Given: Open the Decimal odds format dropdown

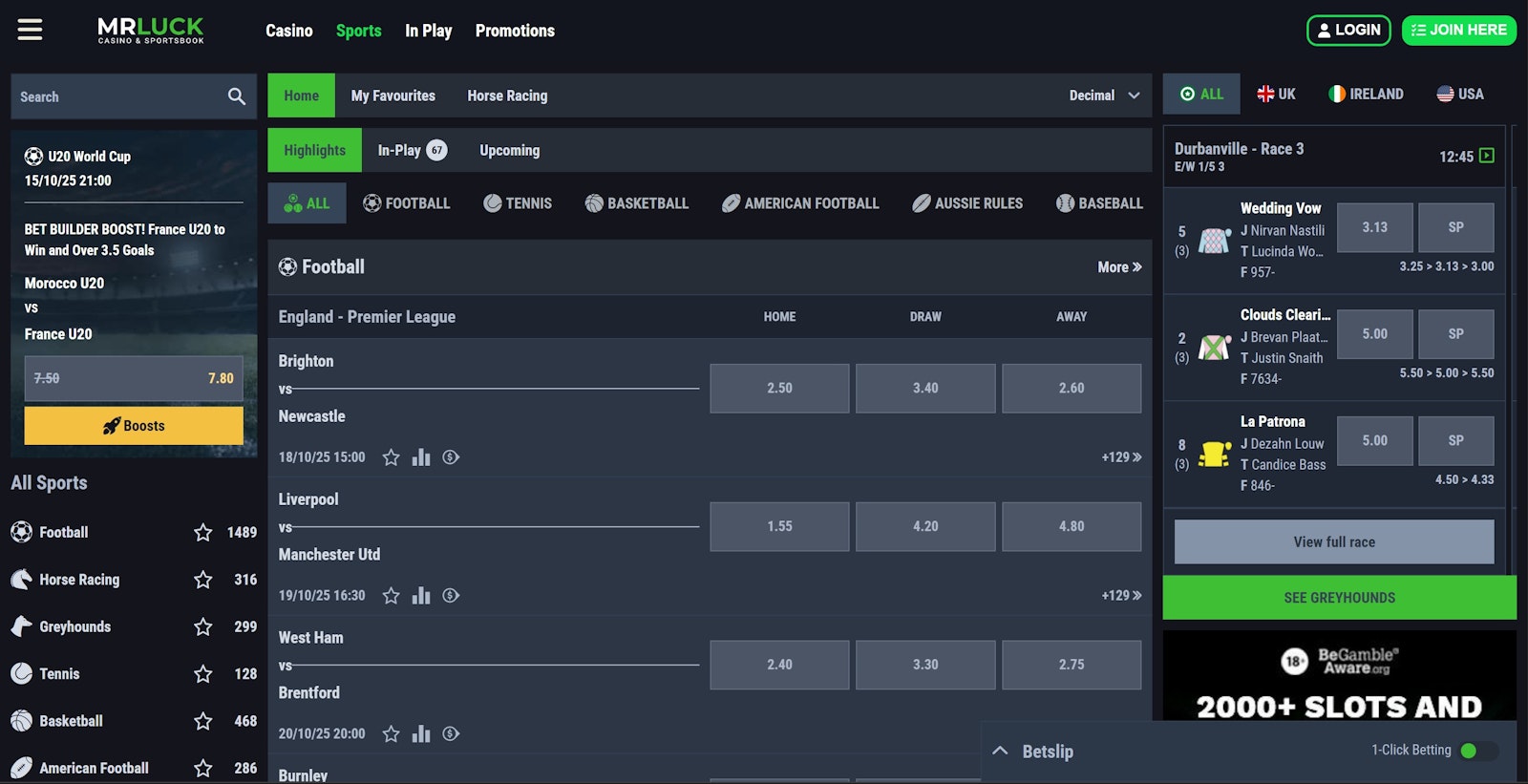Looking at the screenshot, I should coord(1104,95).
